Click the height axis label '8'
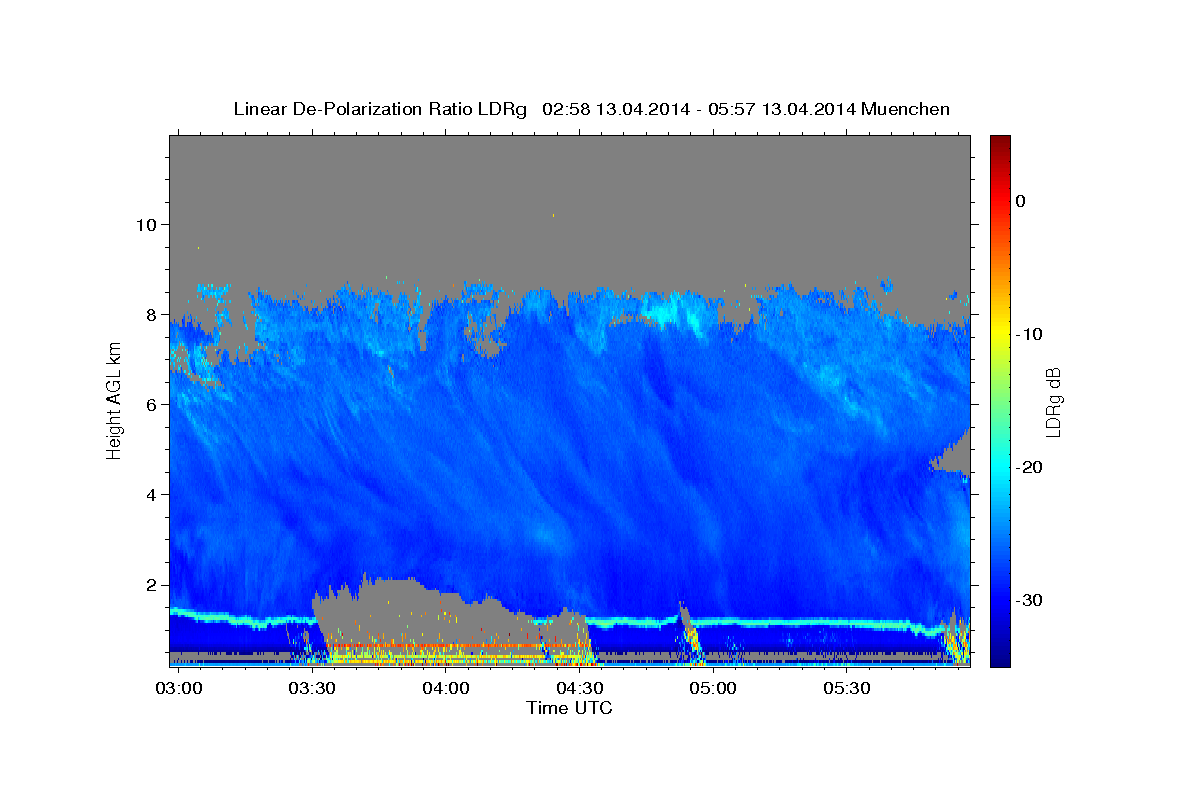The image size is (1200, 800). 150,314
